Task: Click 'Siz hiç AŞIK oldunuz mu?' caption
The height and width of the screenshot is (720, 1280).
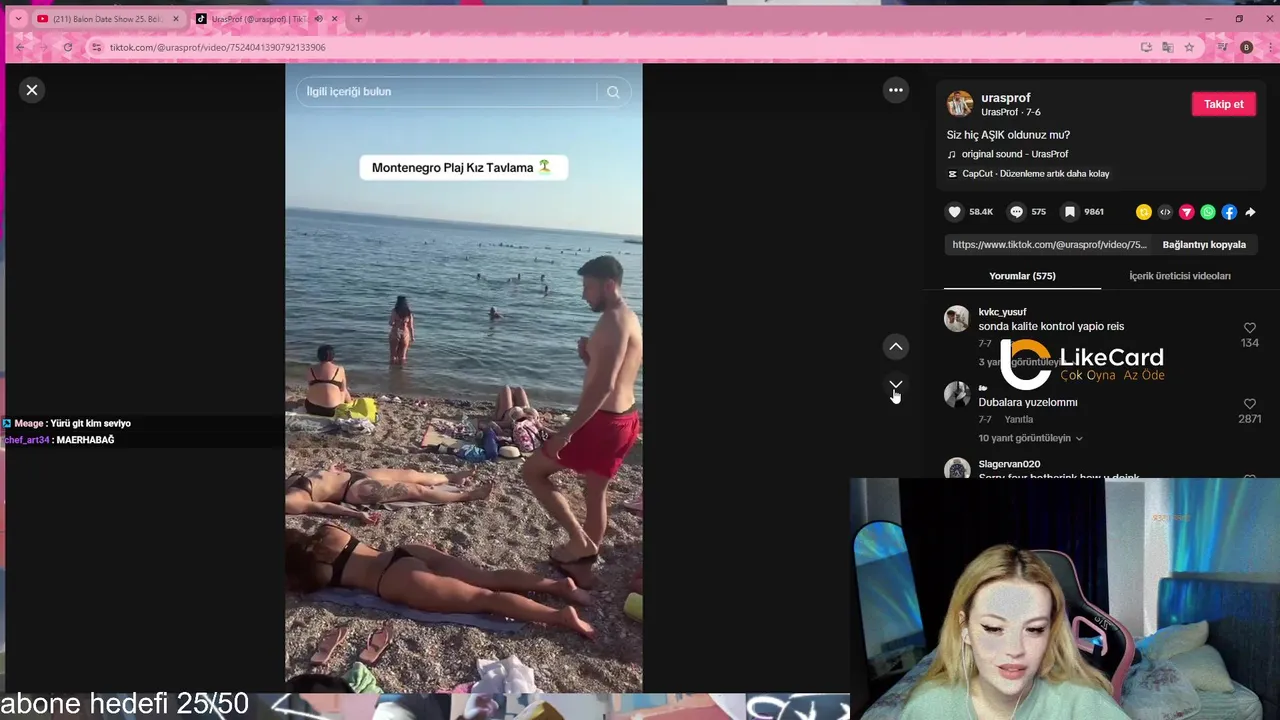Action: 1008,135
